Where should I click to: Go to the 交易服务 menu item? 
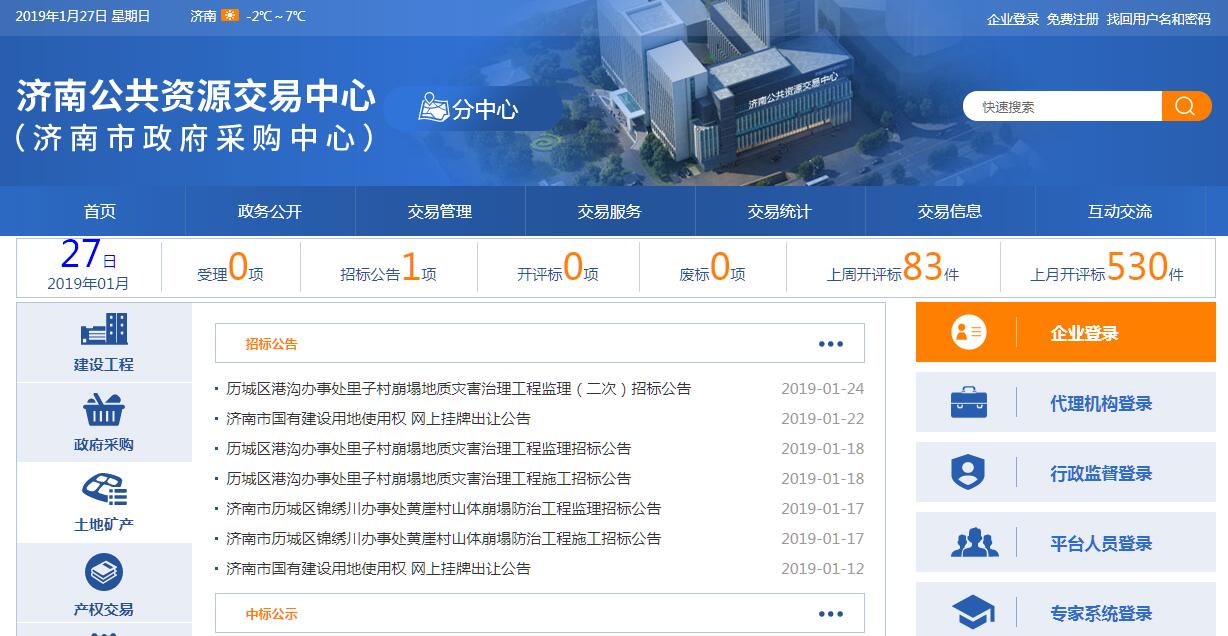(609, 211)
